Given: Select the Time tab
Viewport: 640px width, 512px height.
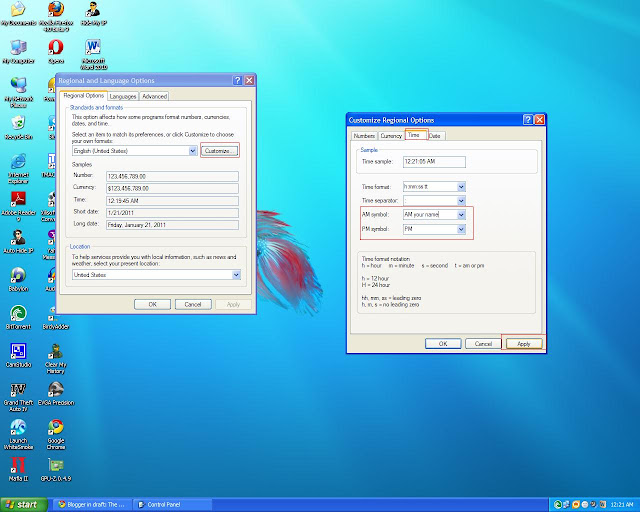Looking at the screenshot, I should tap(416, 135).
